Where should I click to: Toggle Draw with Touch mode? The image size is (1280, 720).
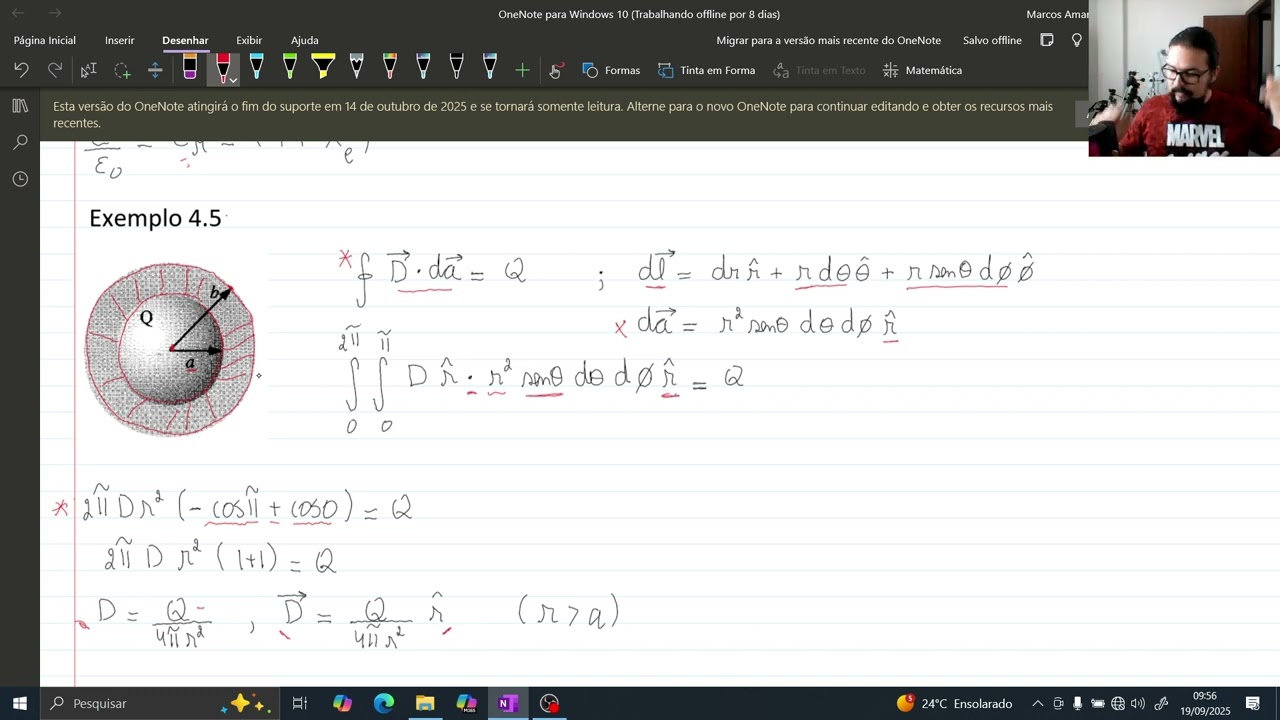point(556,70)
